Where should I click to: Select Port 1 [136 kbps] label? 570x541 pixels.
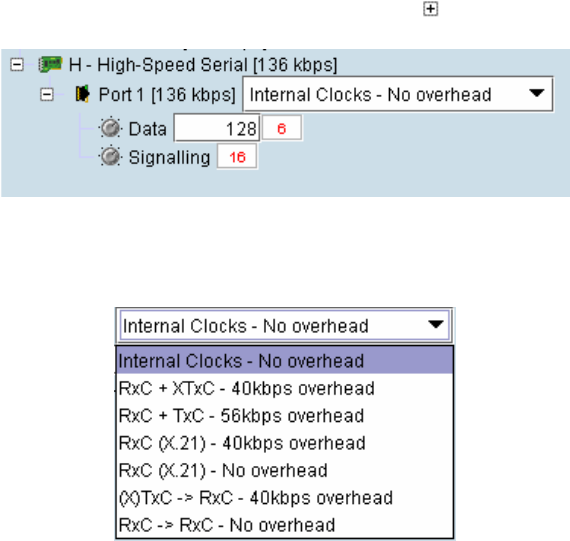(x=167, y=95)
